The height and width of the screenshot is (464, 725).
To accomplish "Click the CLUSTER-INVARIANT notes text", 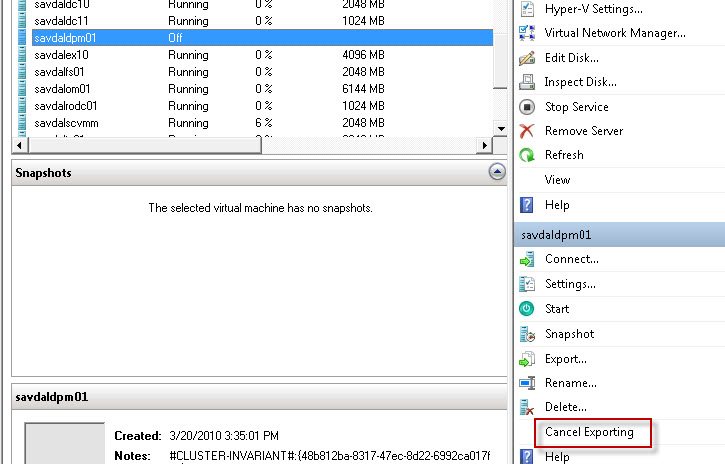I will (330, 456).
